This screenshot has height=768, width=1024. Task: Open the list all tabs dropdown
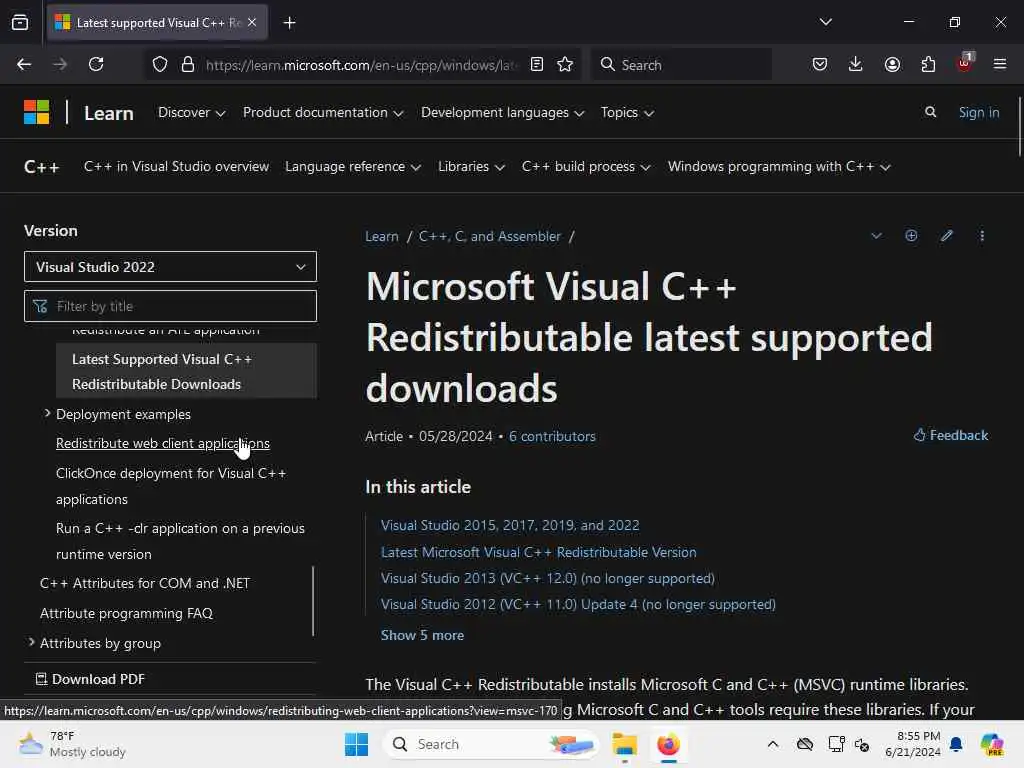[x=825, y=22]
